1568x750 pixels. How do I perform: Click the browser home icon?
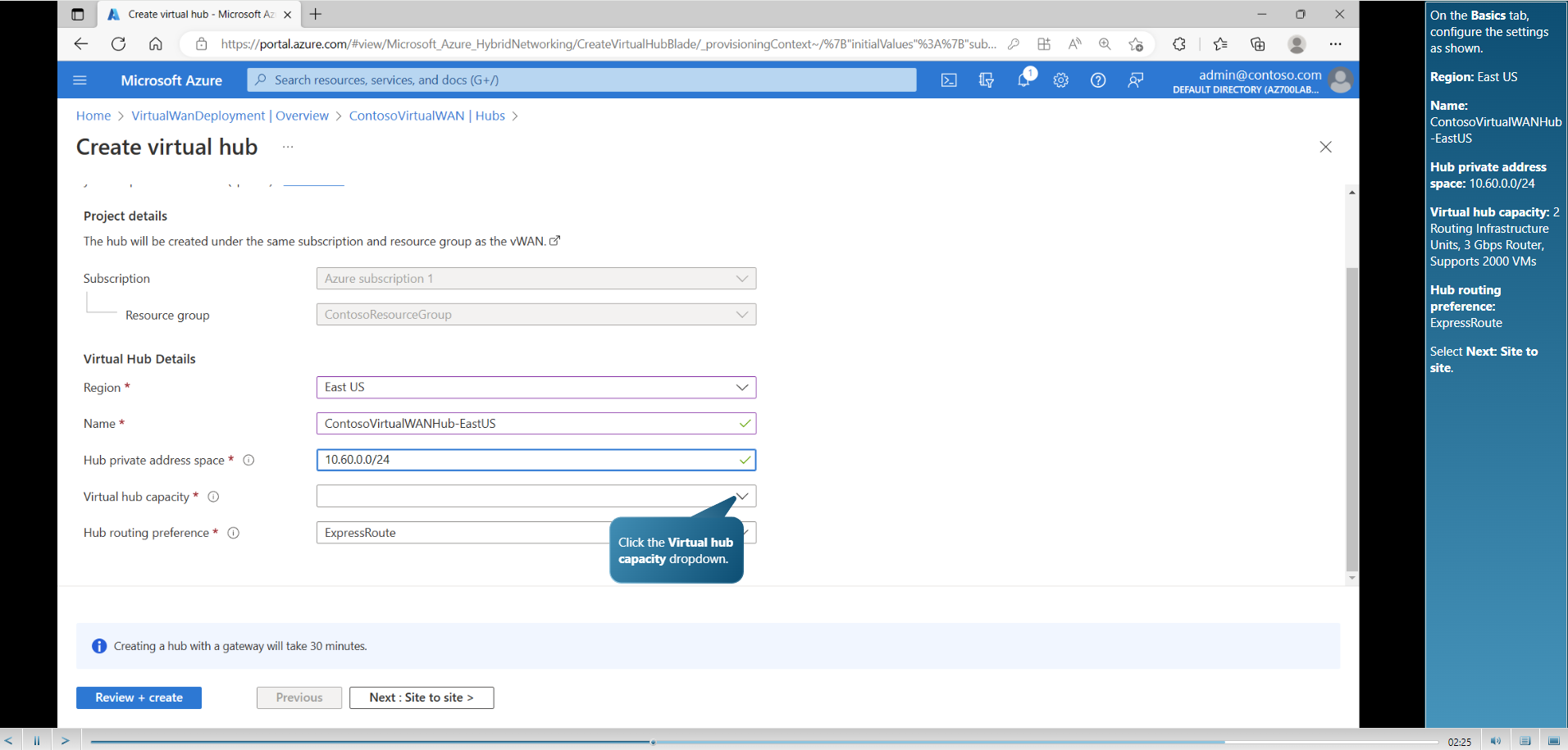156,44
